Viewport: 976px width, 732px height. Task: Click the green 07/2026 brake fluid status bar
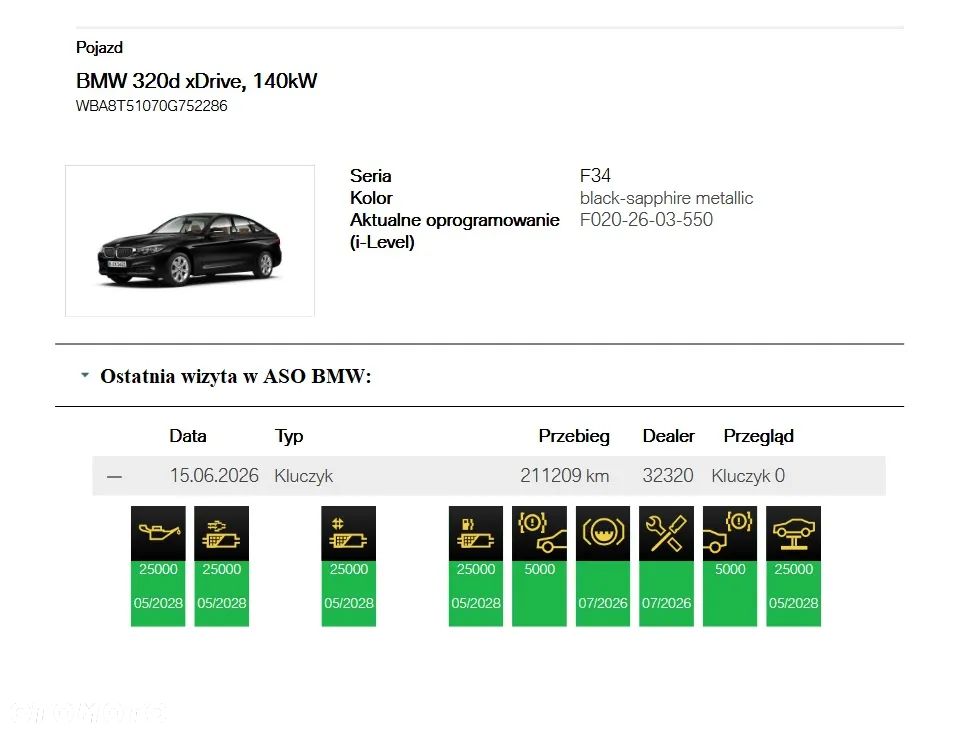point(603,594)
